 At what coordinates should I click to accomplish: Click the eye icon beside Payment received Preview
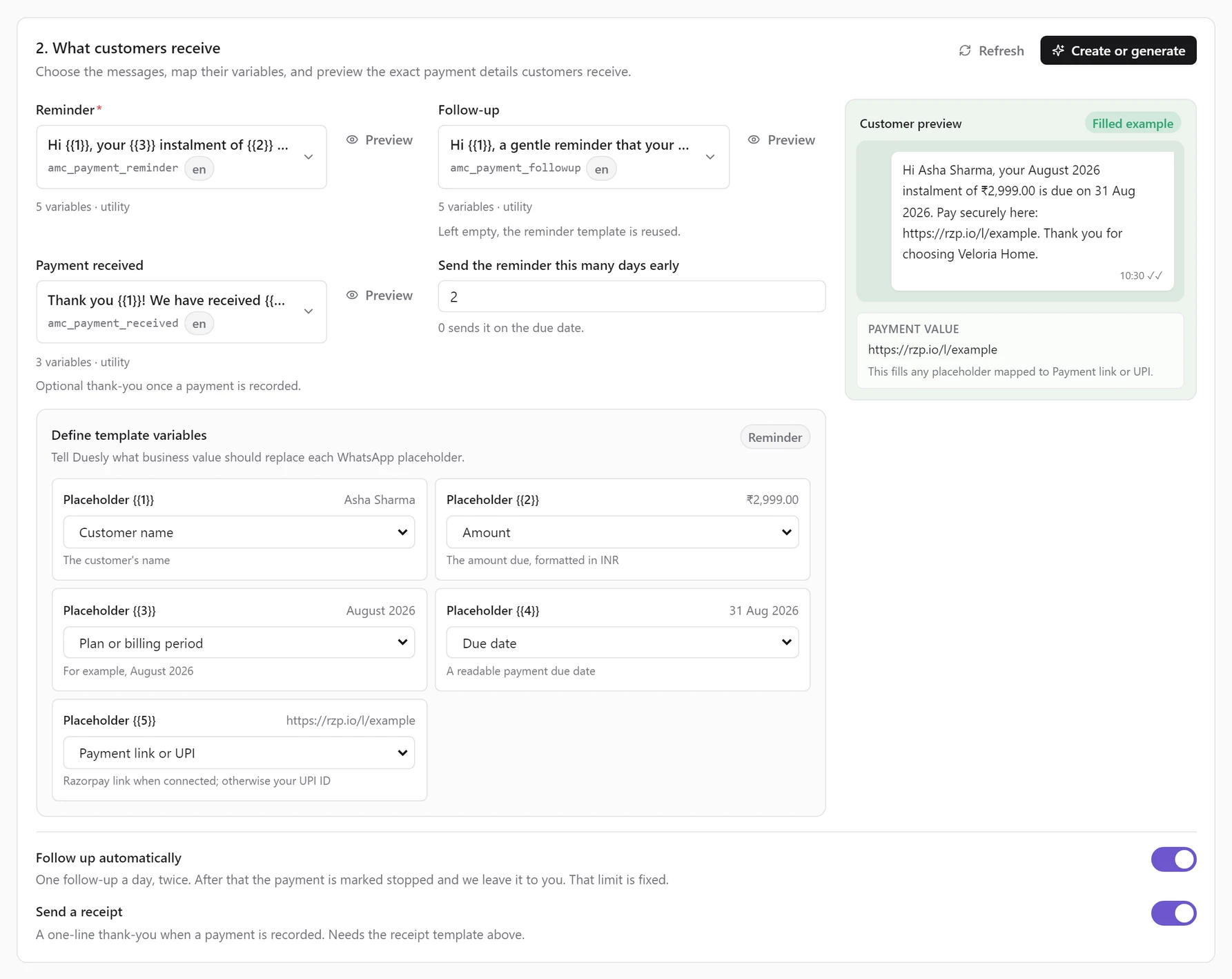[352, 295]
